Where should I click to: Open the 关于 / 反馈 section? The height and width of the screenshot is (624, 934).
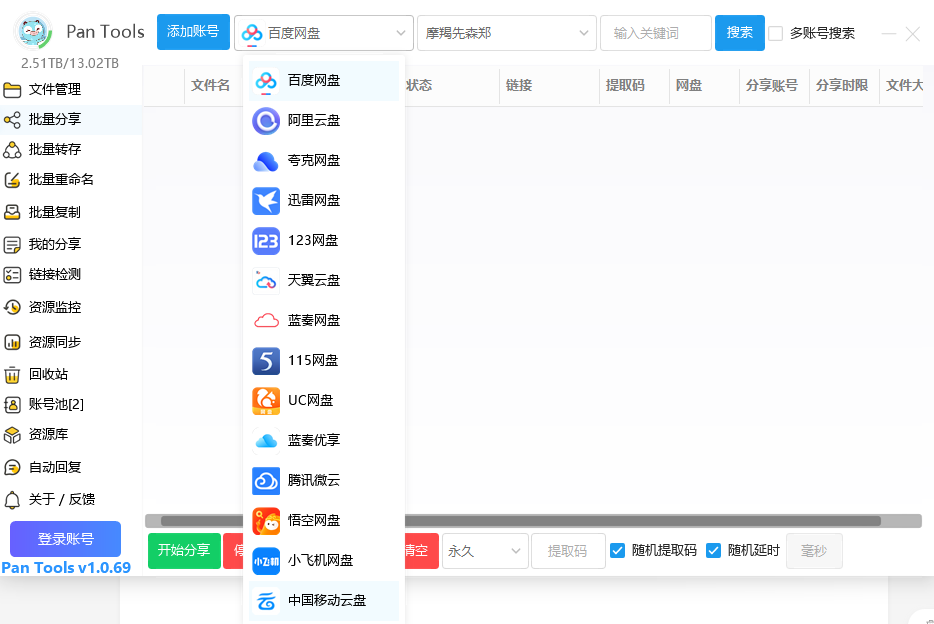[x=55, y=499]
